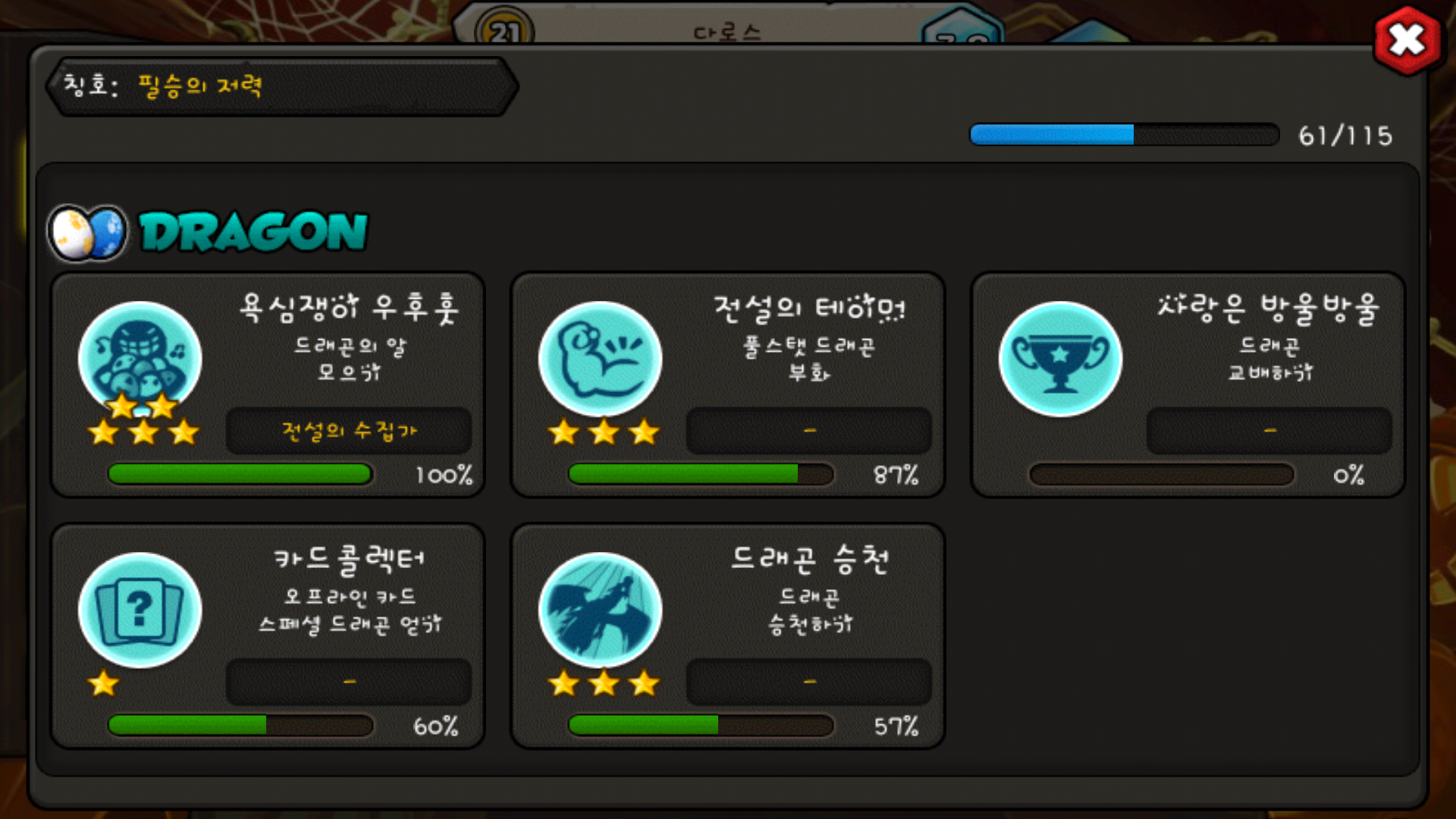Tap the 칭호 title label field
Viewport: 1456px width, 819px height.
pyautogui.click(x=282, y=86)
